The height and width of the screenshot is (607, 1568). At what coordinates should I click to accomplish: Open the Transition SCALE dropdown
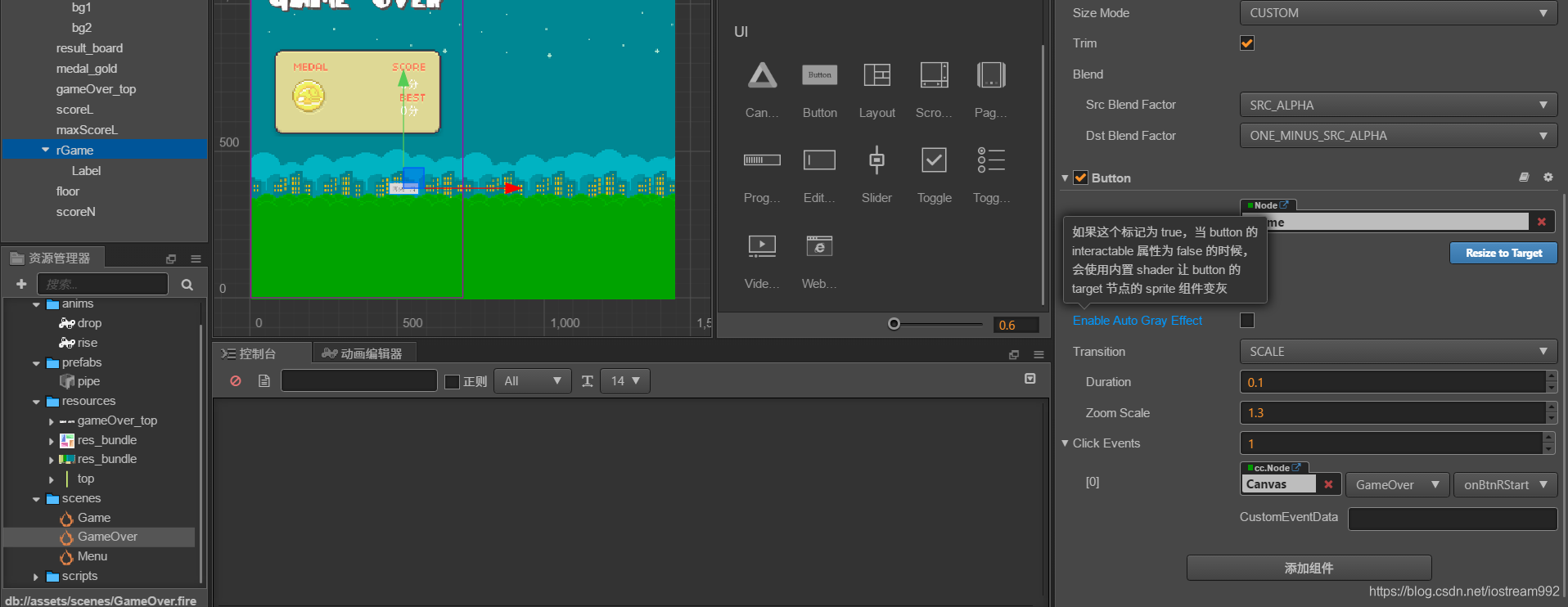(x=1399, y=352)
